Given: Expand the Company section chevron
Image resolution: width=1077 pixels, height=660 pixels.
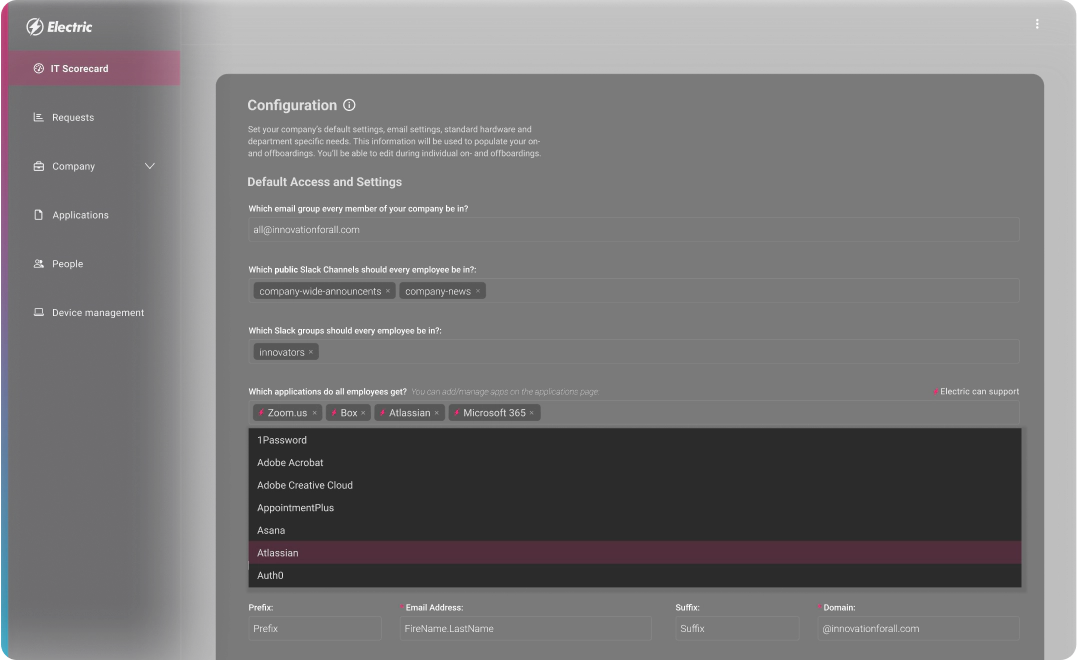Looking at the screenshot, I should [149, 166].
